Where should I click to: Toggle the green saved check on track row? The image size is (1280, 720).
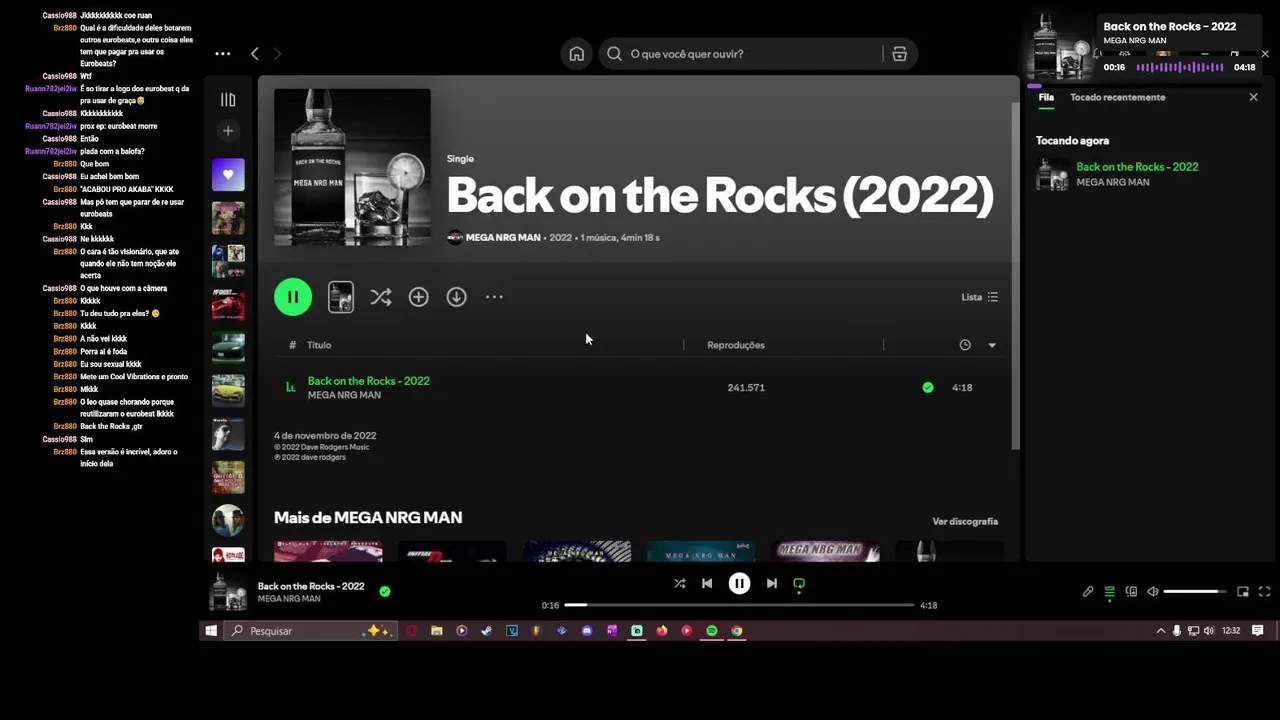coord(928,388)
